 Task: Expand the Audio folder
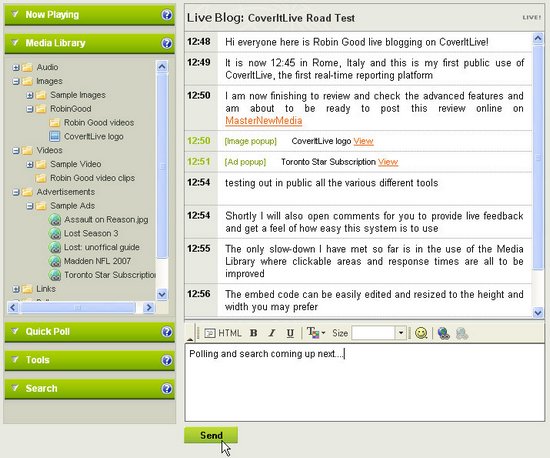pyautogui.click(x=16, y=67)
